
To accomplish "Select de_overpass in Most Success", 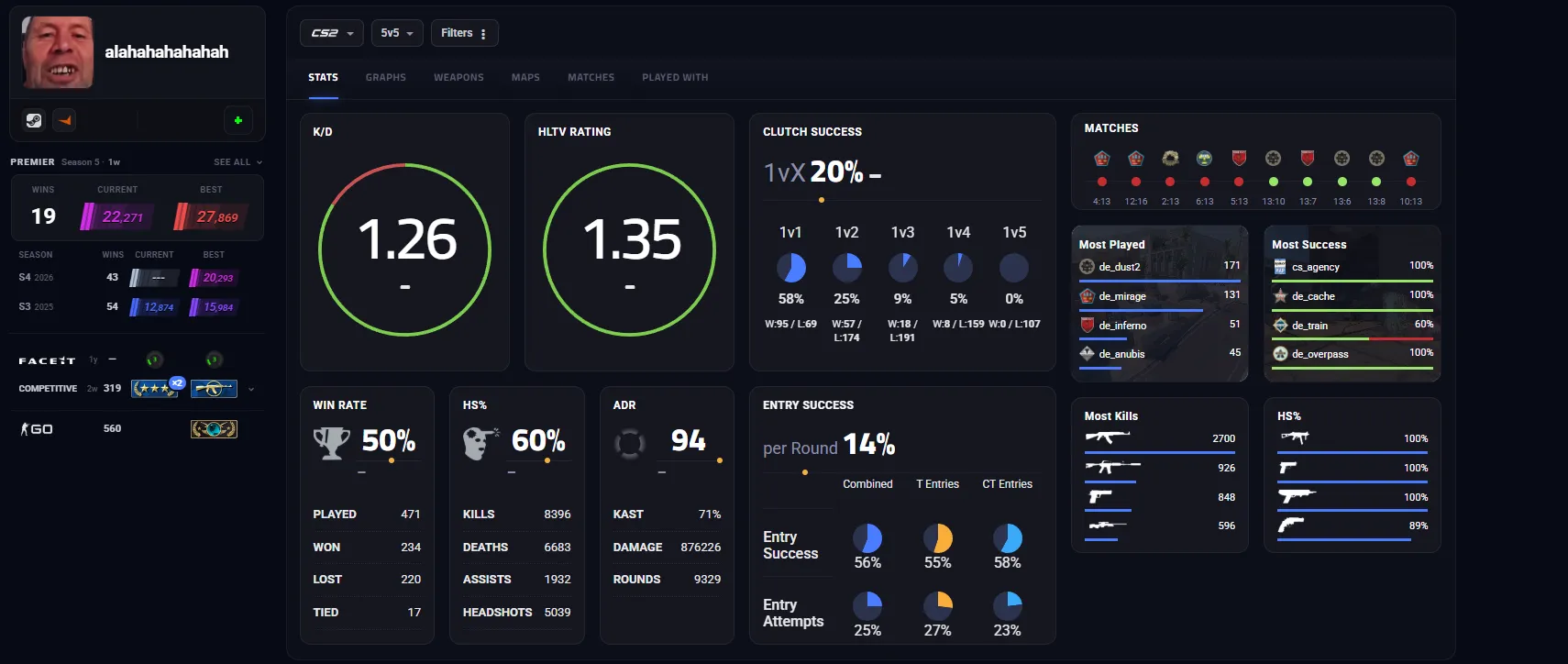I will [x=1353, y=356].
